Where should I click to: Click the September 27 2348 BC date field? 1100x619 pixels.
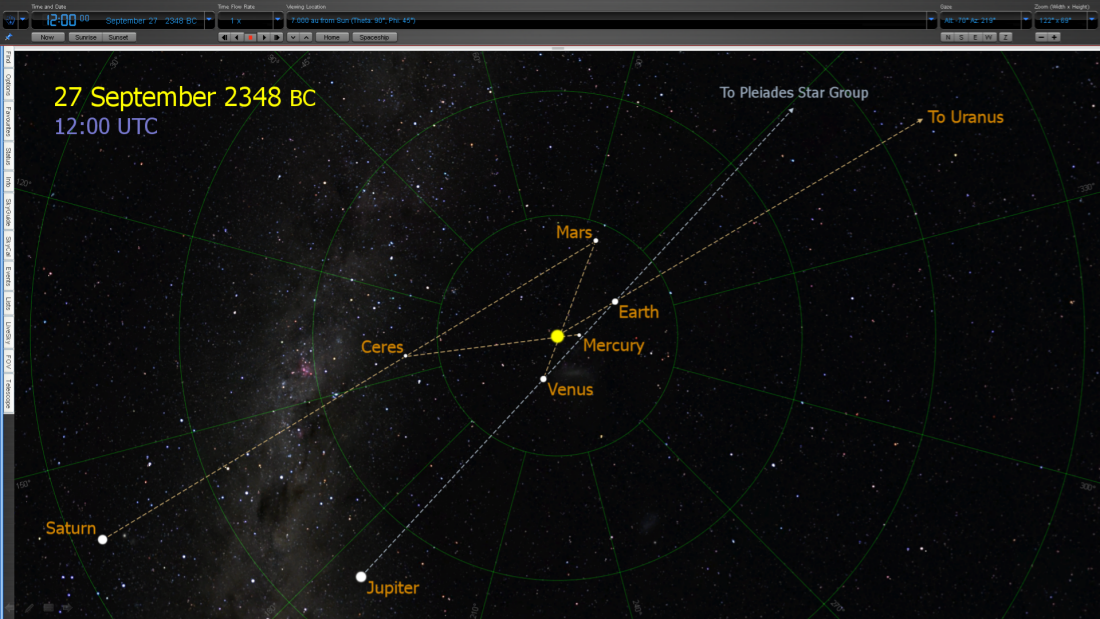click(151, 20)
